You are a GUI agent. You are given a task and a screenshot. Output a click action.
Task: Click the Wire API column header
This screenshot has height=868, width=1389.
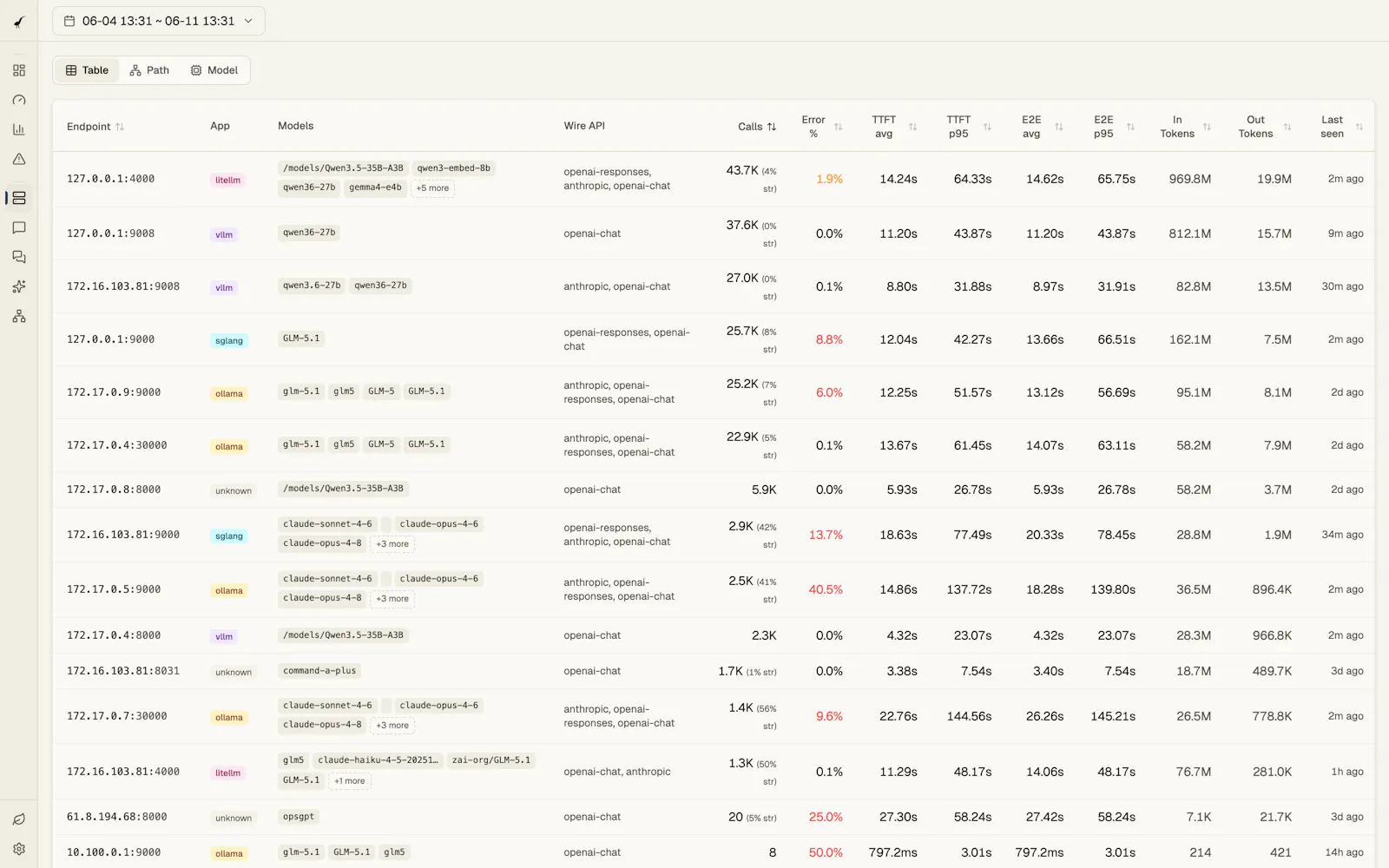click(x=584, y=126)
